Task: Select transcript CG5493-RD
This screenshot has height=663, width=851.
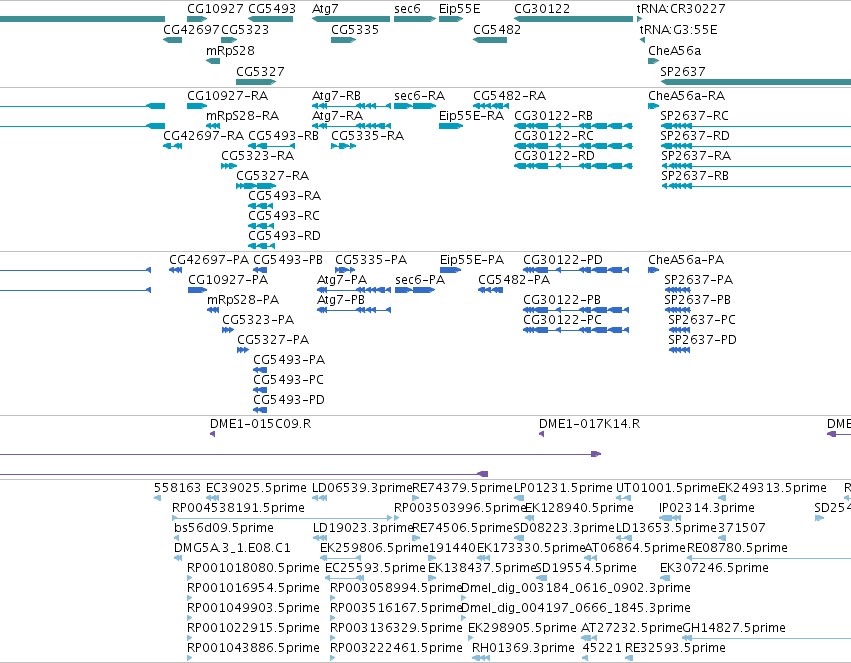Action: [x=284, y=237]
